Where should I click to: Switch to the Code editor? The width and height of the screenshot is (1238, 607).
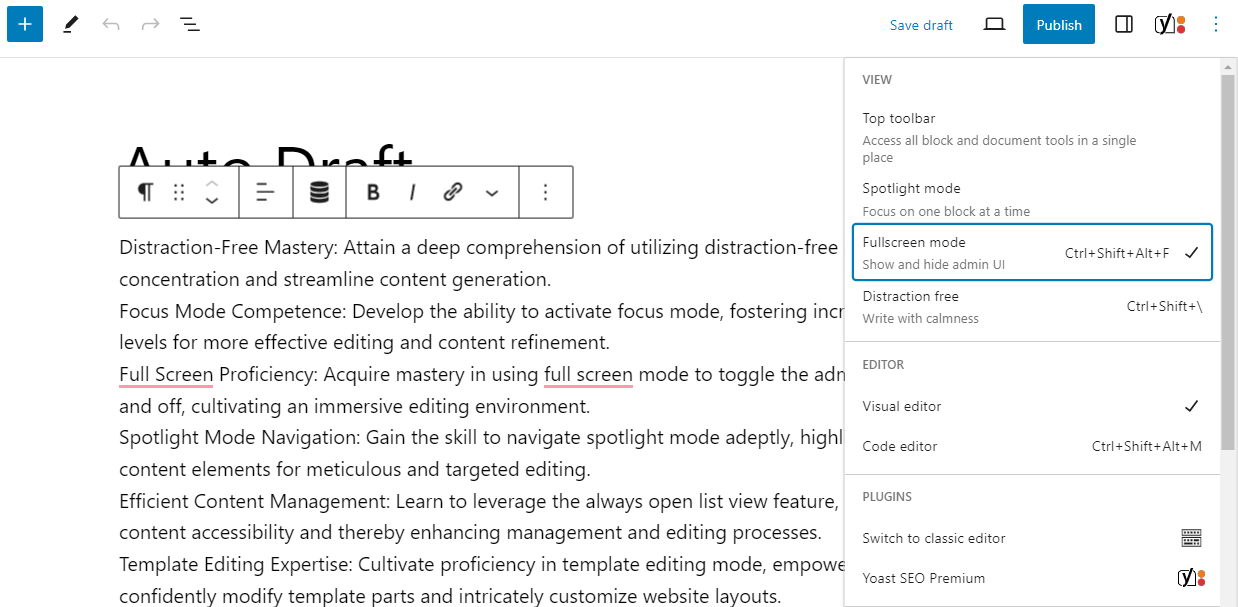(x=1032, y=446)
